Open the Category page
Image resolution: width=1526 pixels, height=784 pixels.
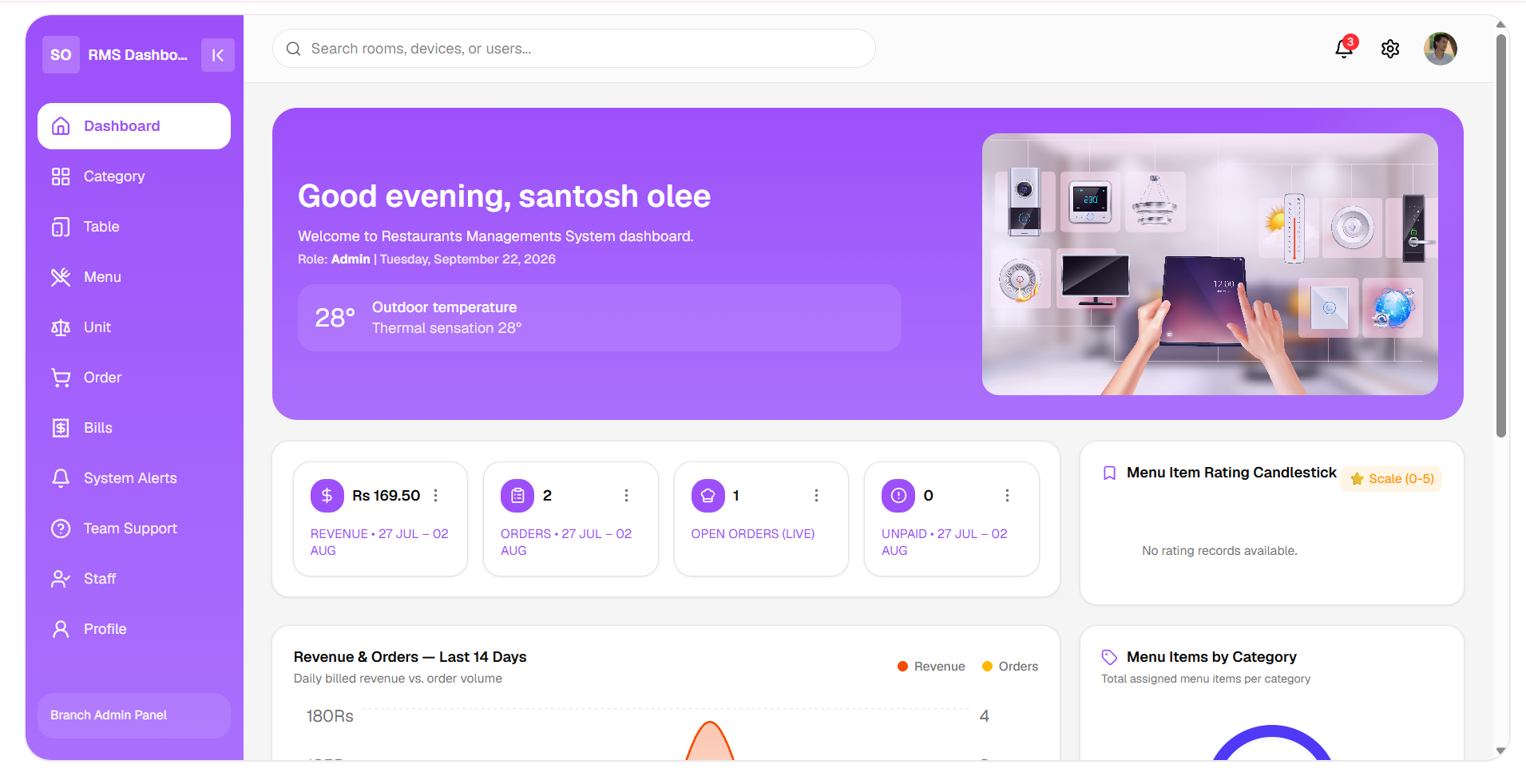[134, 176]
